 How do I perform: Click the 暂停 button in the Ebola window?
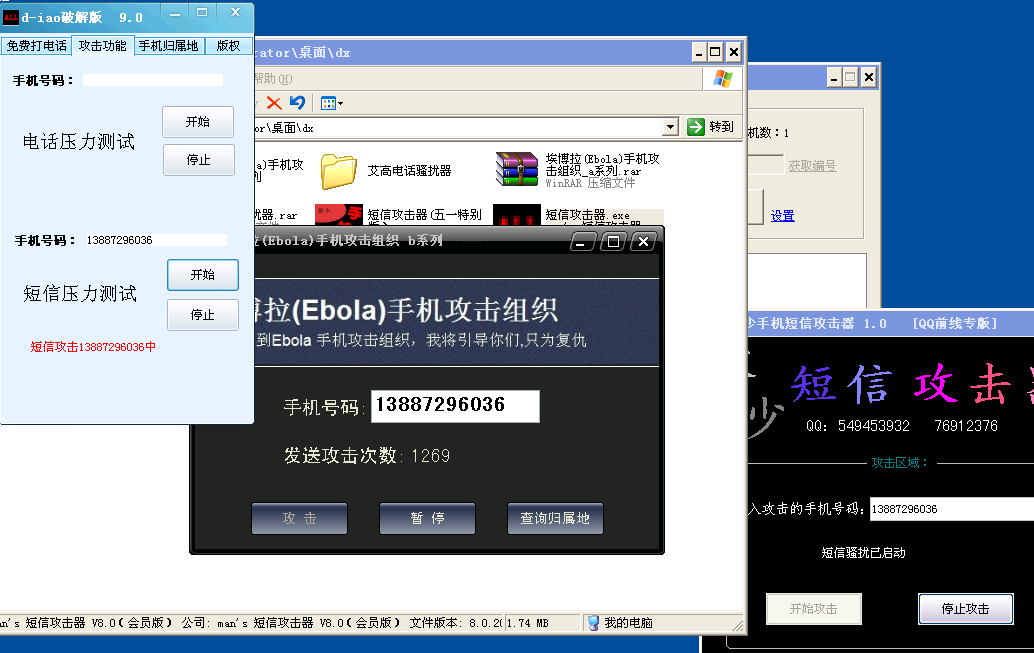(427, 518)
